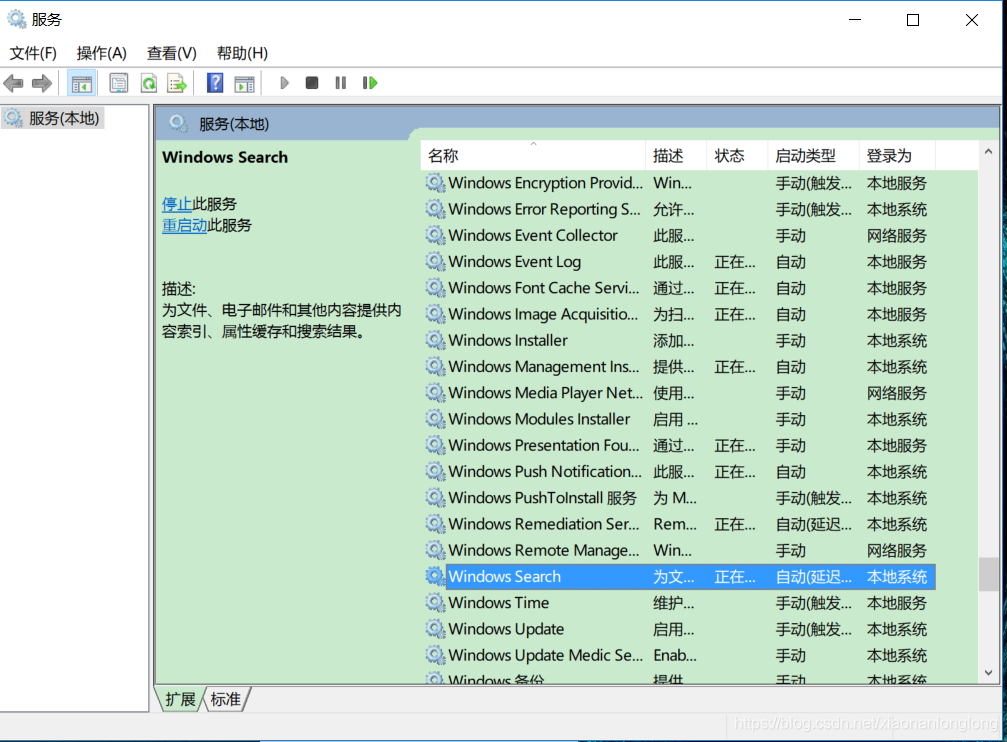Image resolution: width=1007 pixels, height=742 pixels.
Task: Click the gear icon in 服务(本地) header
Action: [x=178, y=123]
